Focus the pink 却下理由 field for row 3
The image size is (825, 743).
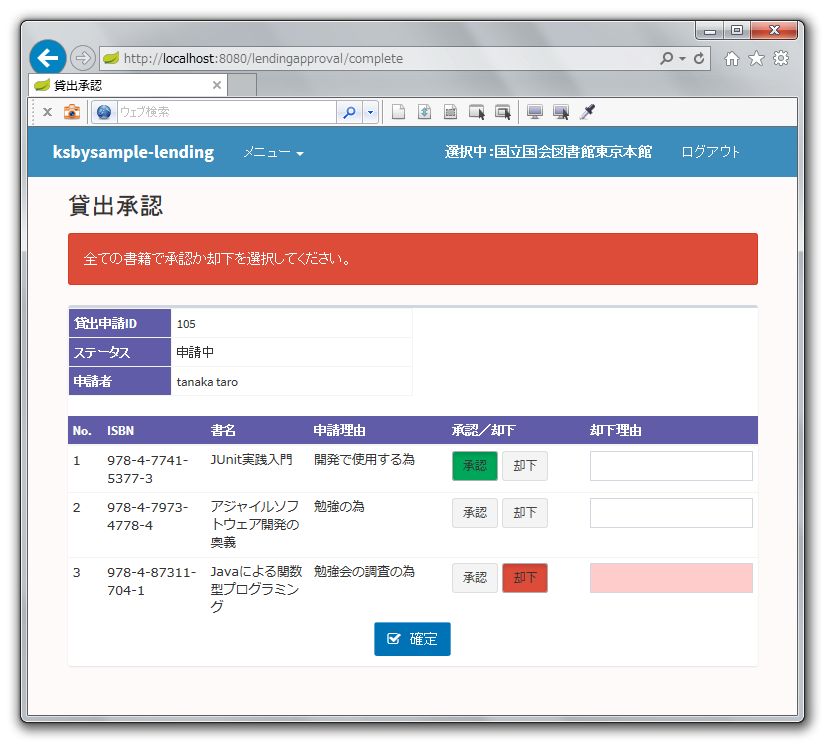pyautogui.click(x=671, y=578)
